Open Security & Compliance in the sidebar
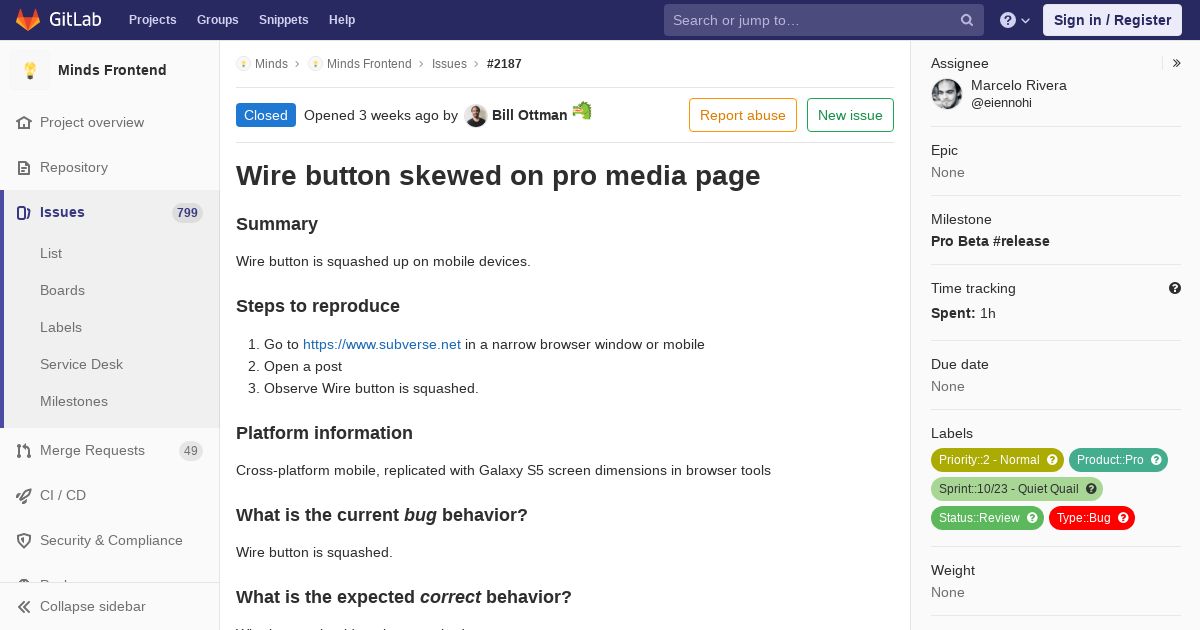The width and height of the screenshot is (1200, 630). 111,540
